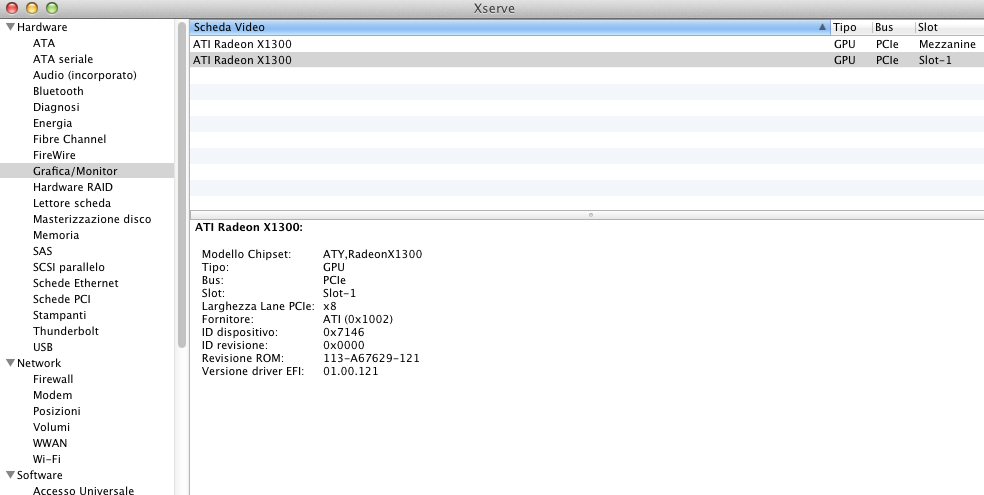Click Revisione ROM value 113-A67629-121

click(371, 358)
